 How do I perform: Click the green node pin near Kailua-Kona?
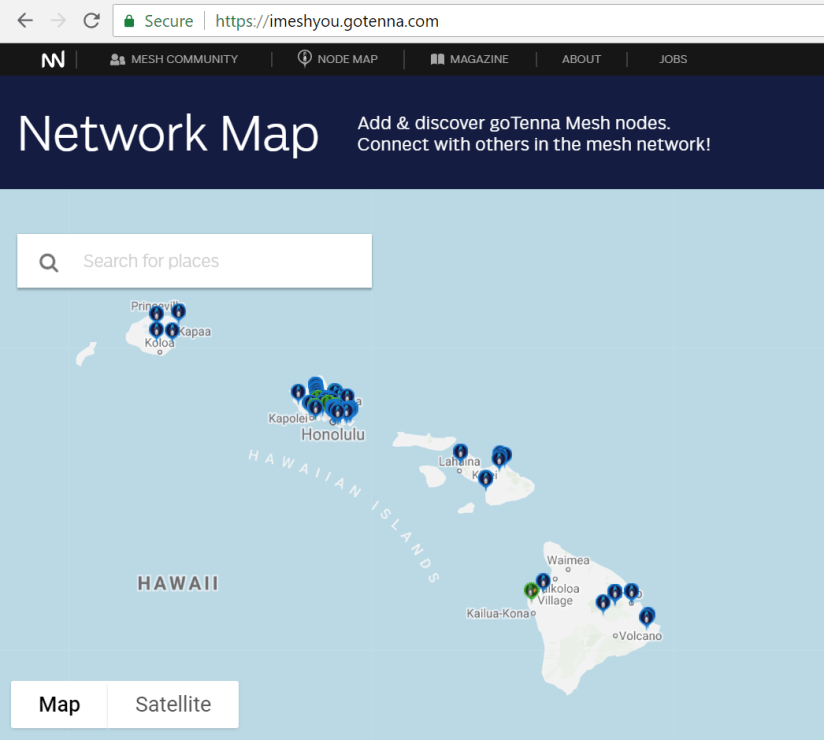click(531, 589)
